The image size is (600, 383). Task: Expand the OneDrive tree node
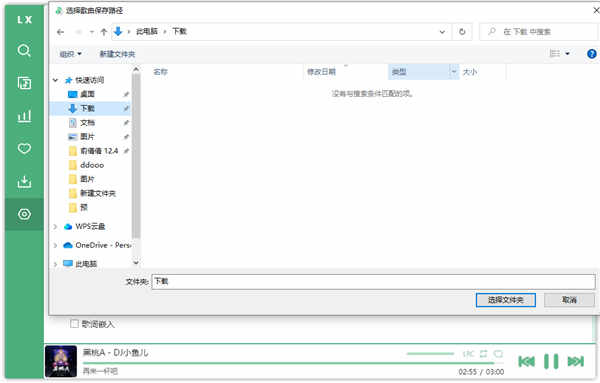coord(55,245)
